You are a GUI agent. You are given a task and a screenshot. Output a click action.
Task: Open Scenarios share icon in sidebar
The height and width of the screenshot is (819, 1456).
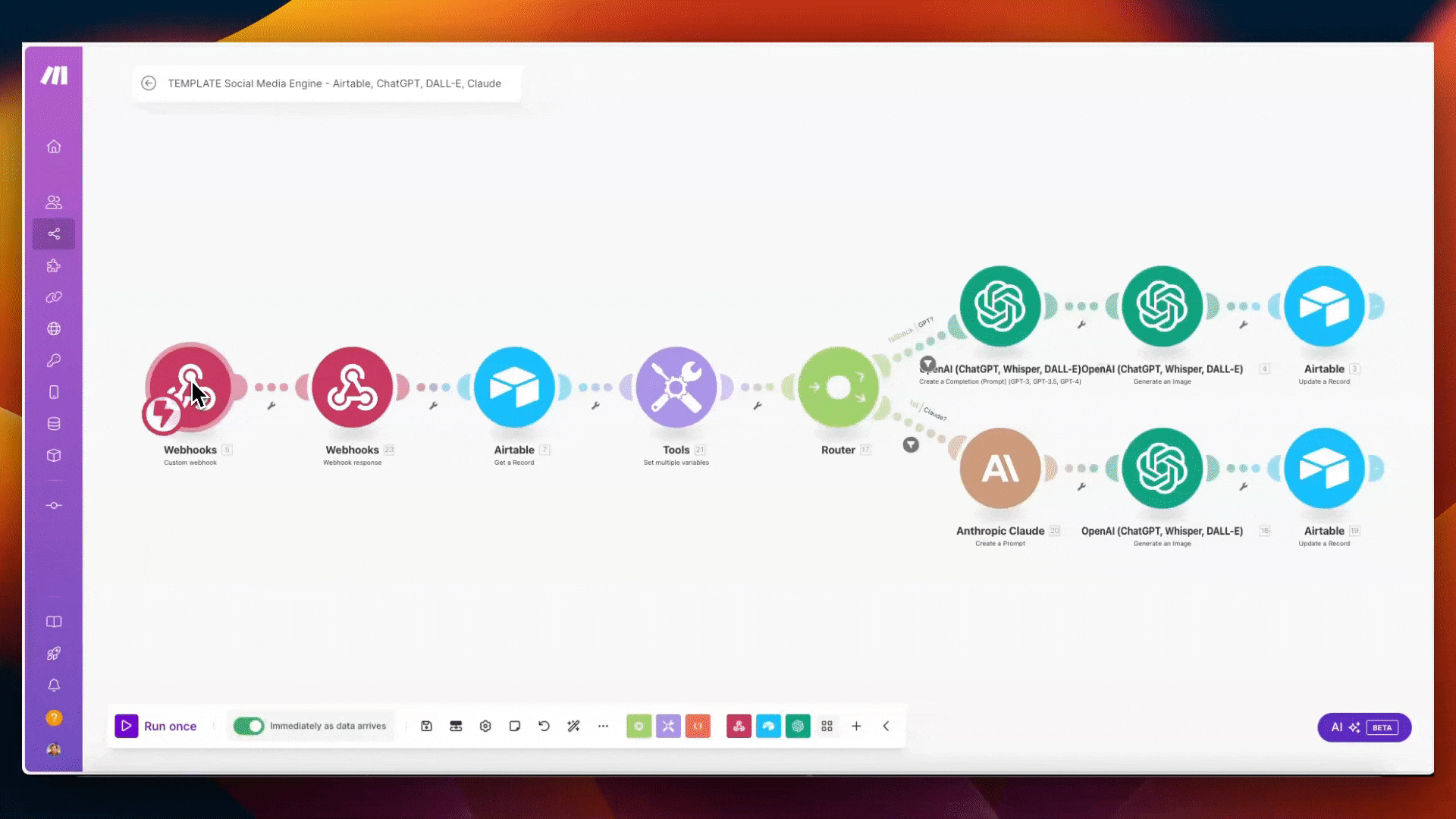click(54, 234)
